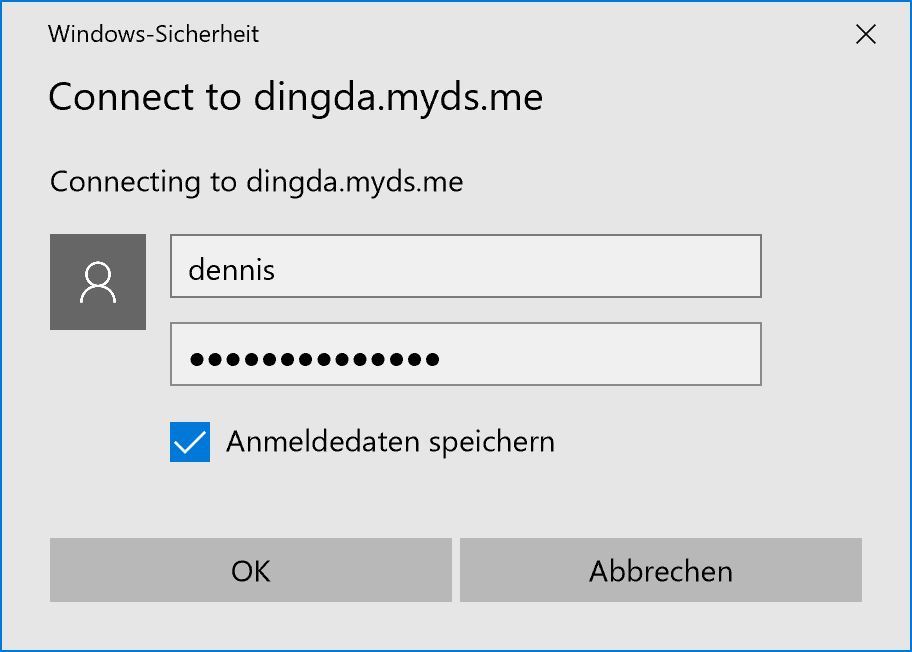Uncheck the Anmeldedaten speichern checkbox

click(190, 442)
